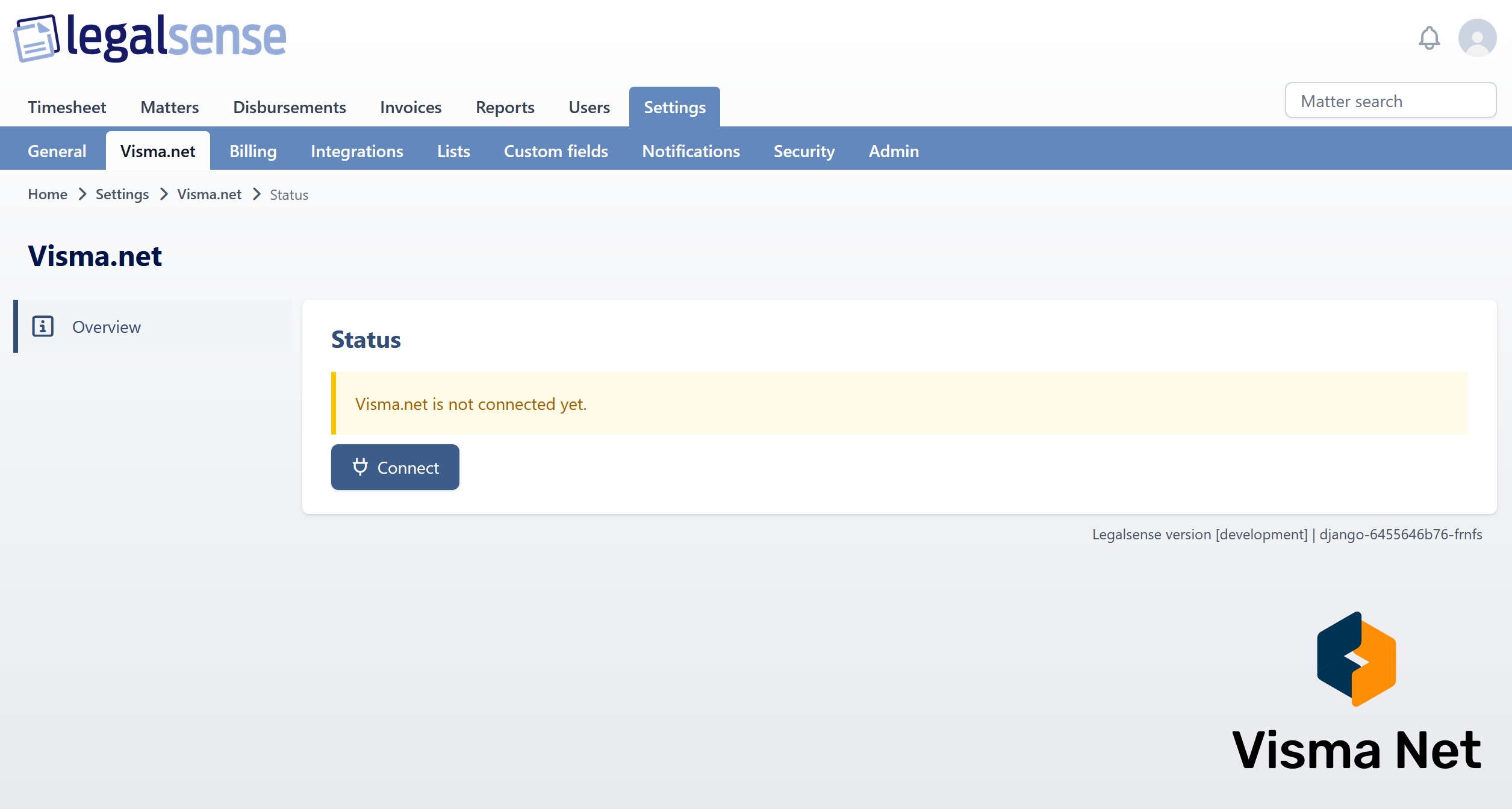Open the user profile avatar

pyautogui.click(x=1477, y=38)
